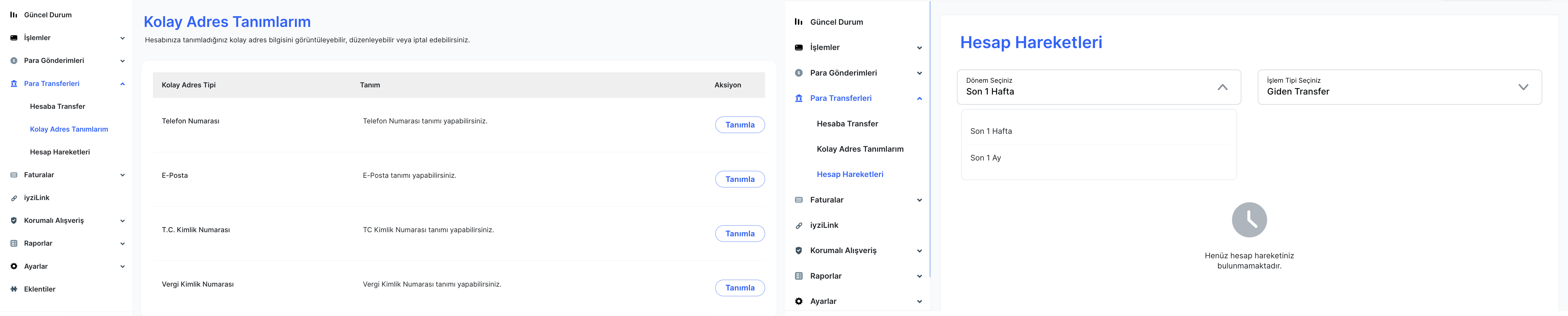1568x316 pixels.
Task: Click the Güncel Durum chart icon in left sidebar
Action: 14,15
